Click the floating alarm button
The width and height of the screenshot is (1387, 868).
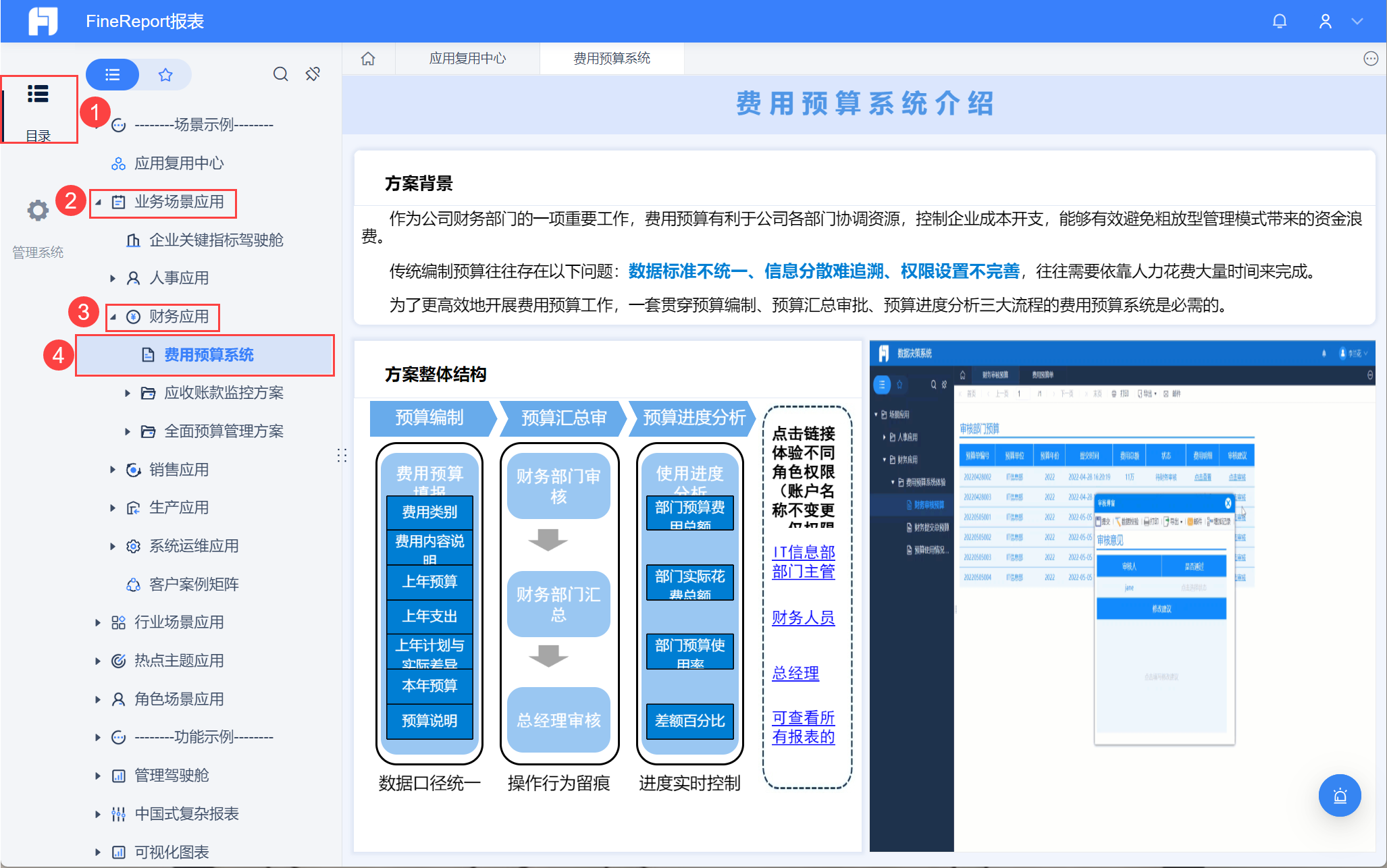tap(1339, 795)
